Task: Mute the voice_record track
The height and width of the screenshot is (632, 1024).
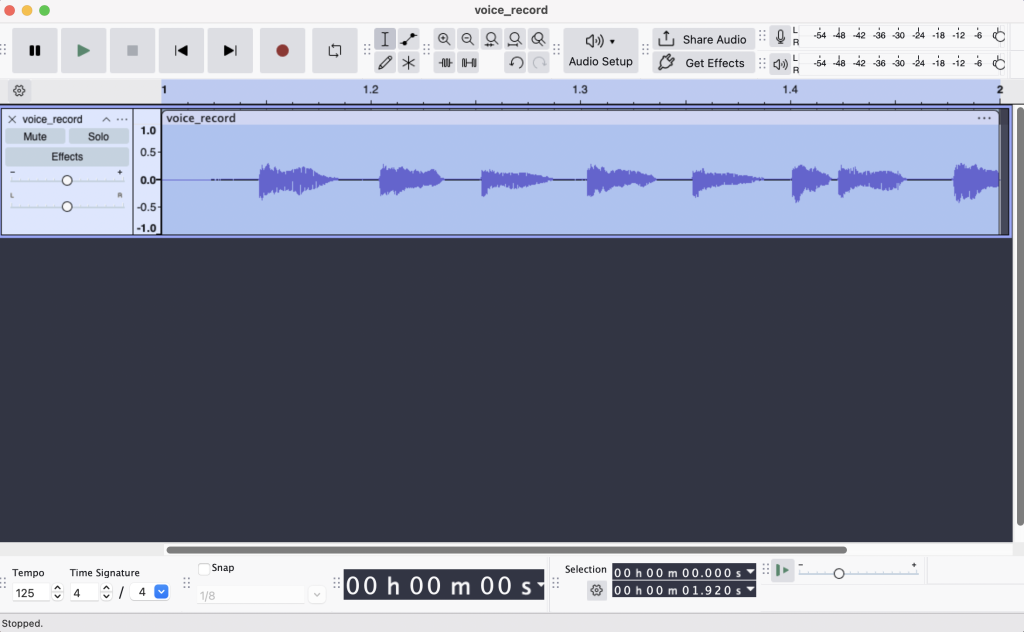Action: point(35,137)
